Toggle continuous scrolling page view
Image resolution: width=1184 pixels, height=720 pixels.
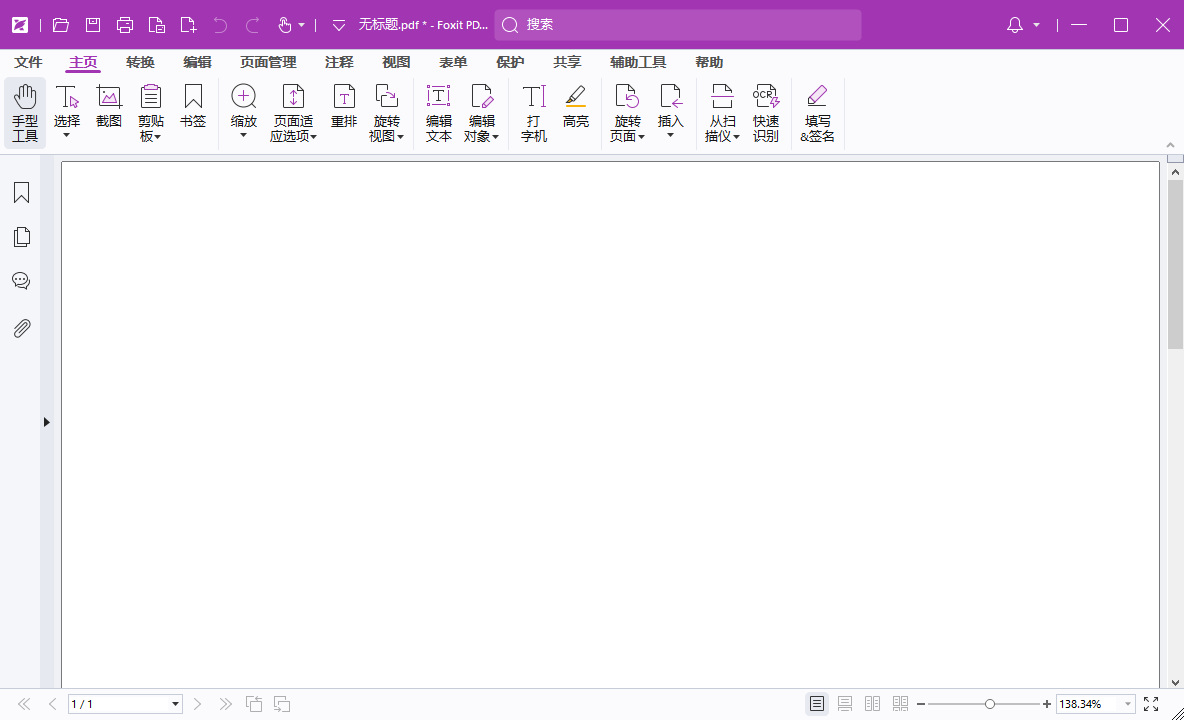(844, 703)
